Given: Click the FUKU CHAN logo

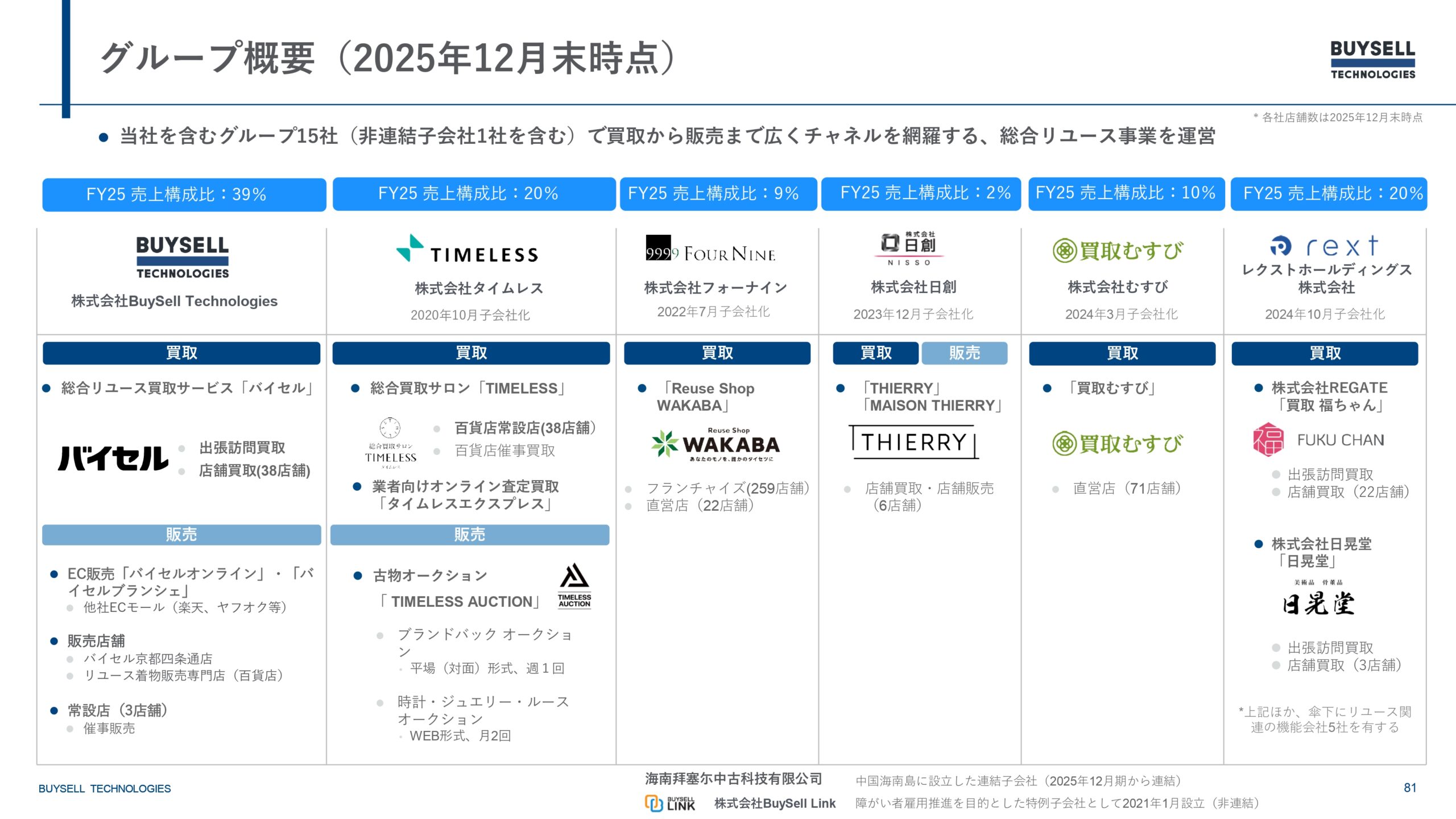Looking at the screenshot, I should [x=1318, y=440].
